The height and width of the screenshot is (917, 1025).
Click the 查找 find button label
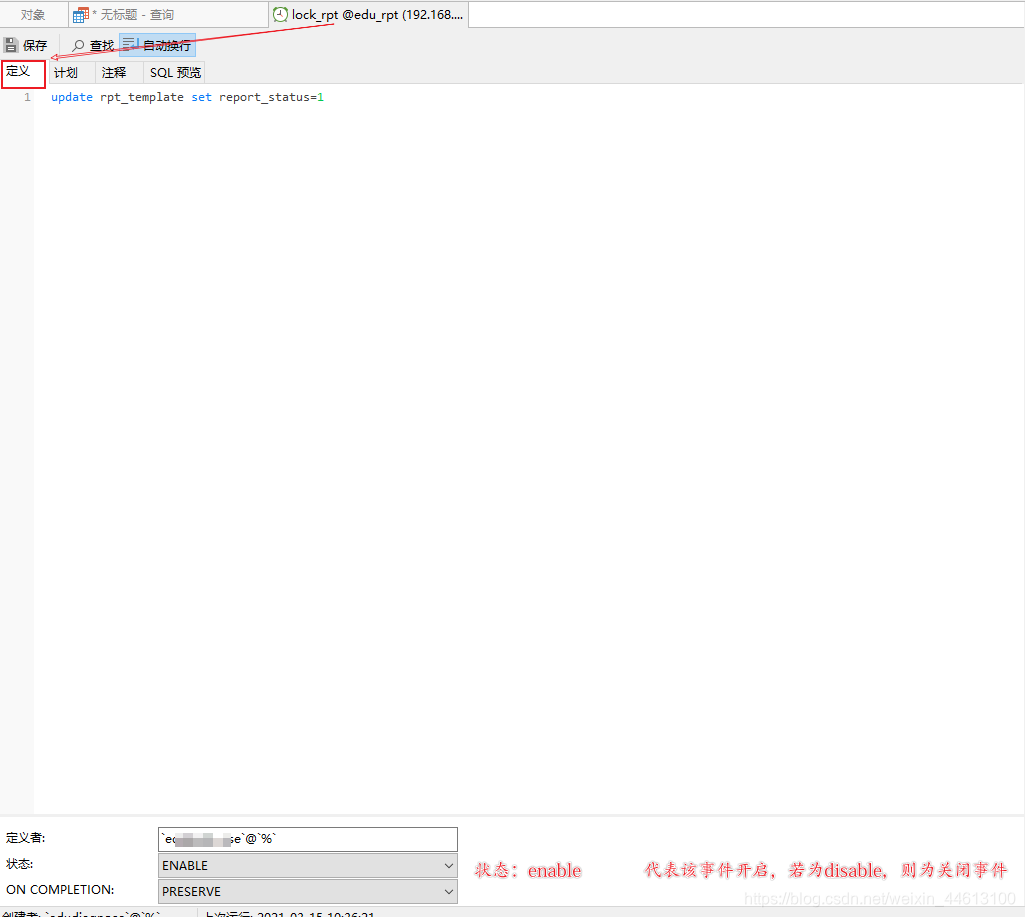coord(101,46)
